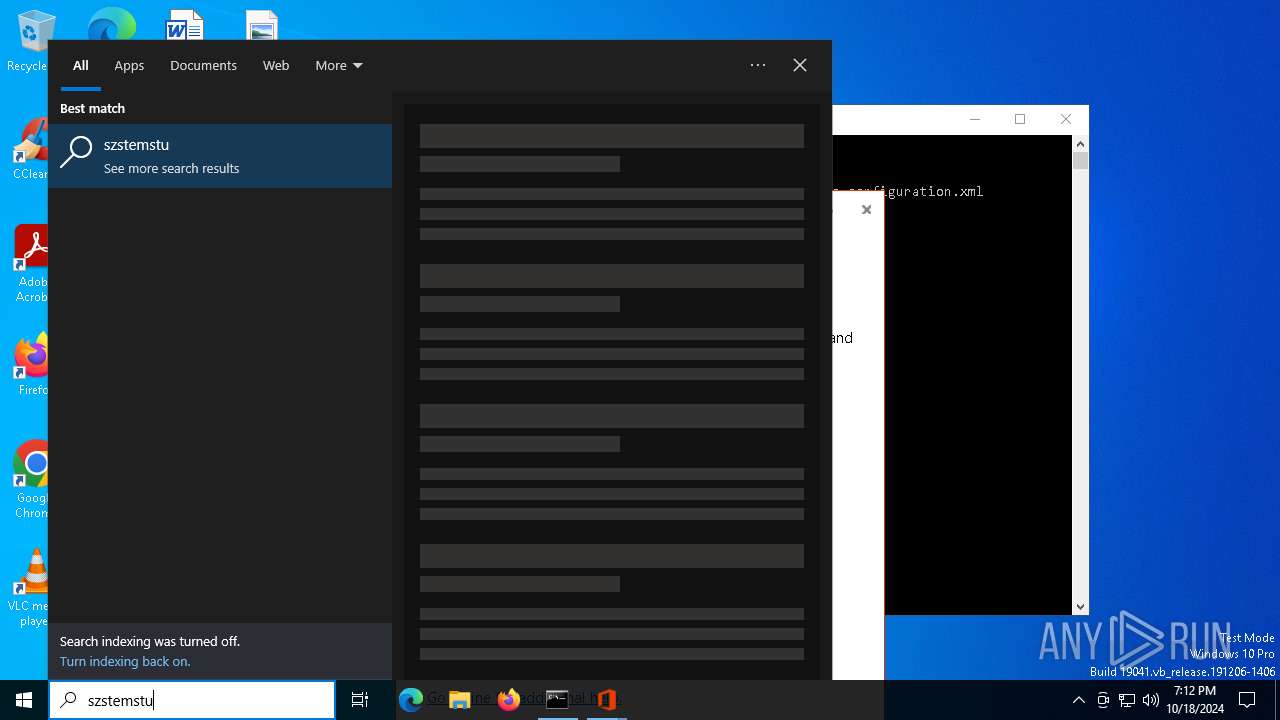Image resolution: width=1280 pixels, height=720 pixels.
Task: Click the Best match heading text
Action: click(x=92, y=108)
